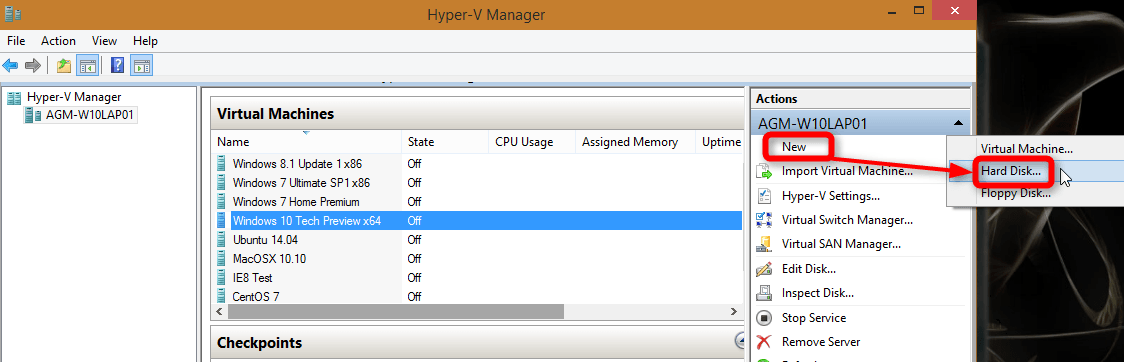Click the Back arrow toolbar icon
Image resolution: width=1124 pixels, height=362 pixels.
click(10, 66)
